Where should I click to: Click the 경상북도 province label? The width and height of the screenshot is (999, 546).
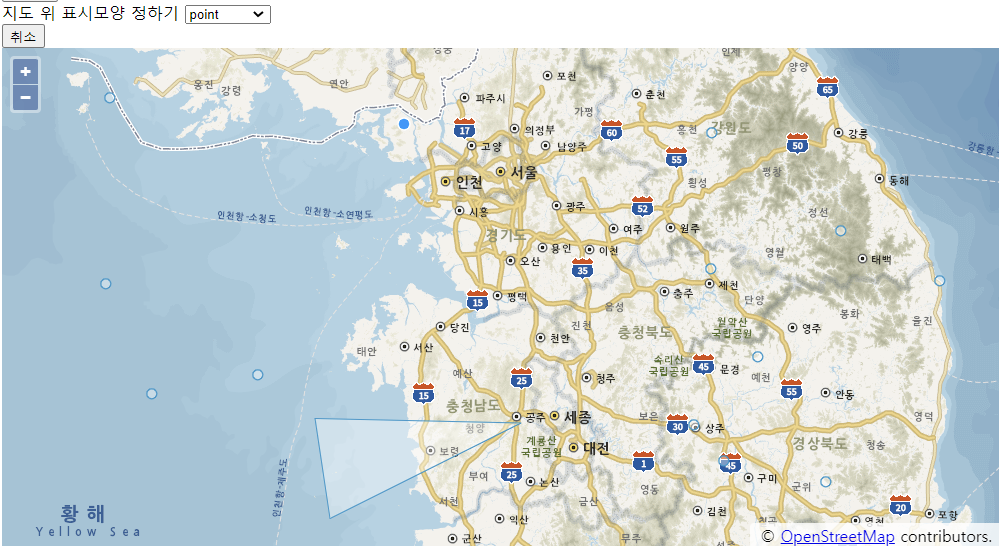pyautogui.click(x=819, y=443)
